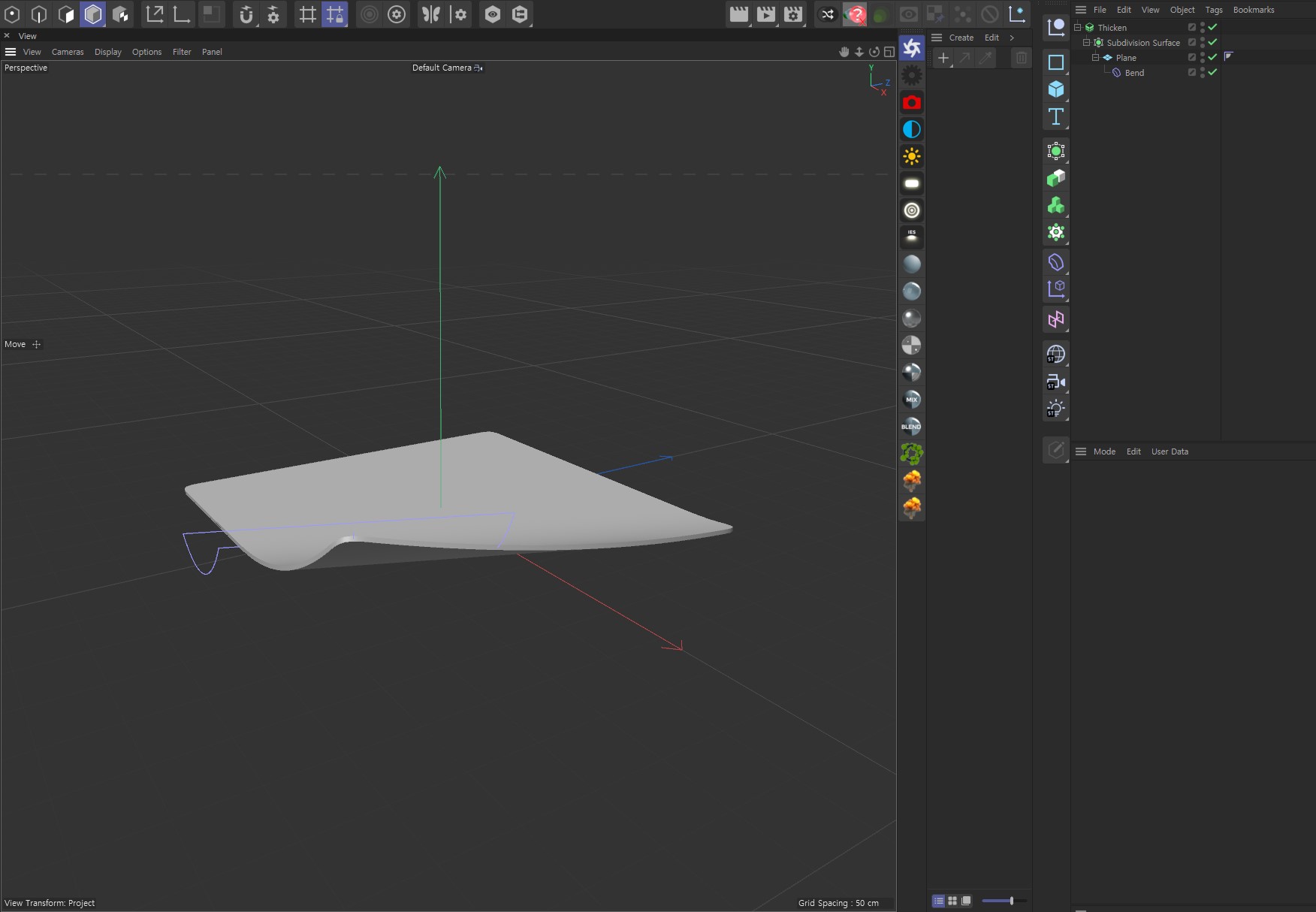
Task: Toggle Thicken enable green checkmark
Action: click(1212, 27)
